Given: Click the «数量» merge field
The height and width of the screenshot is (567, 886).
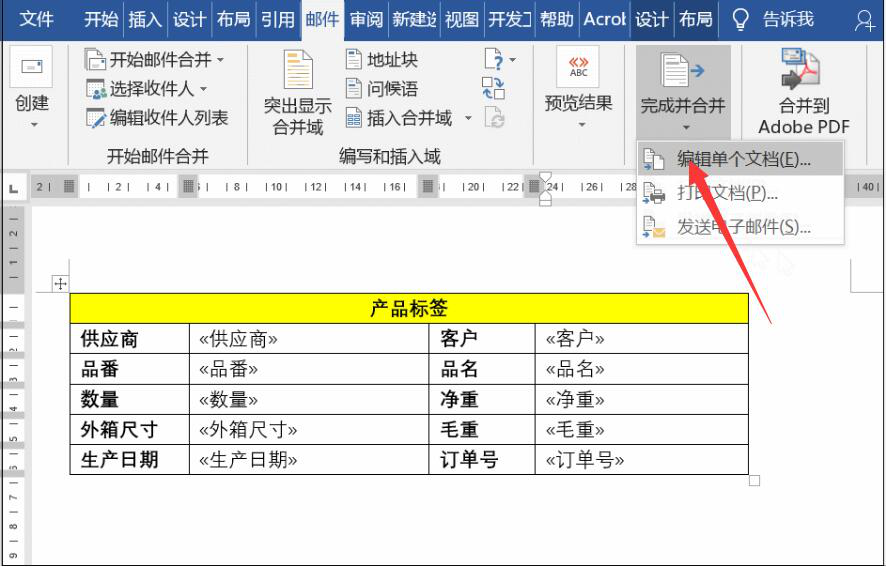Looking at the screenshot, I should click(228, 400).
